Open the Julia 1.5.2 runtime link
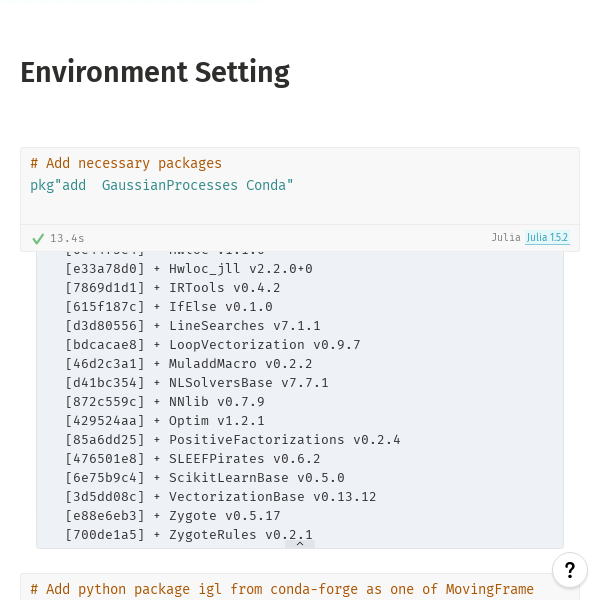This screenshot has width=600, height=600. pos(547,238)
